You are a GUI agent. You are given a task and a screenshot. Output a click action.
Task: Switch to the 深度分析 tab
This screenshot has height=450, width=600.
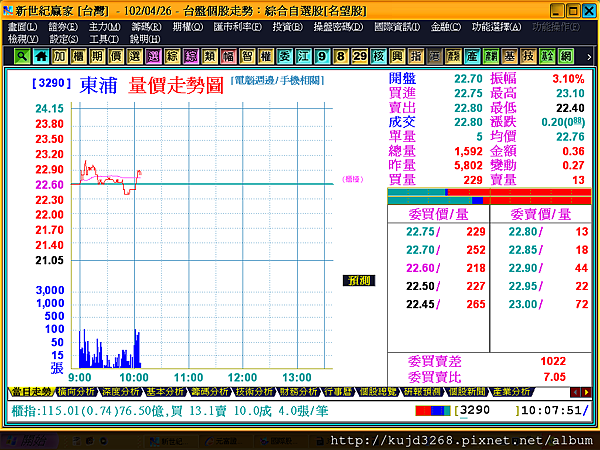121,392
